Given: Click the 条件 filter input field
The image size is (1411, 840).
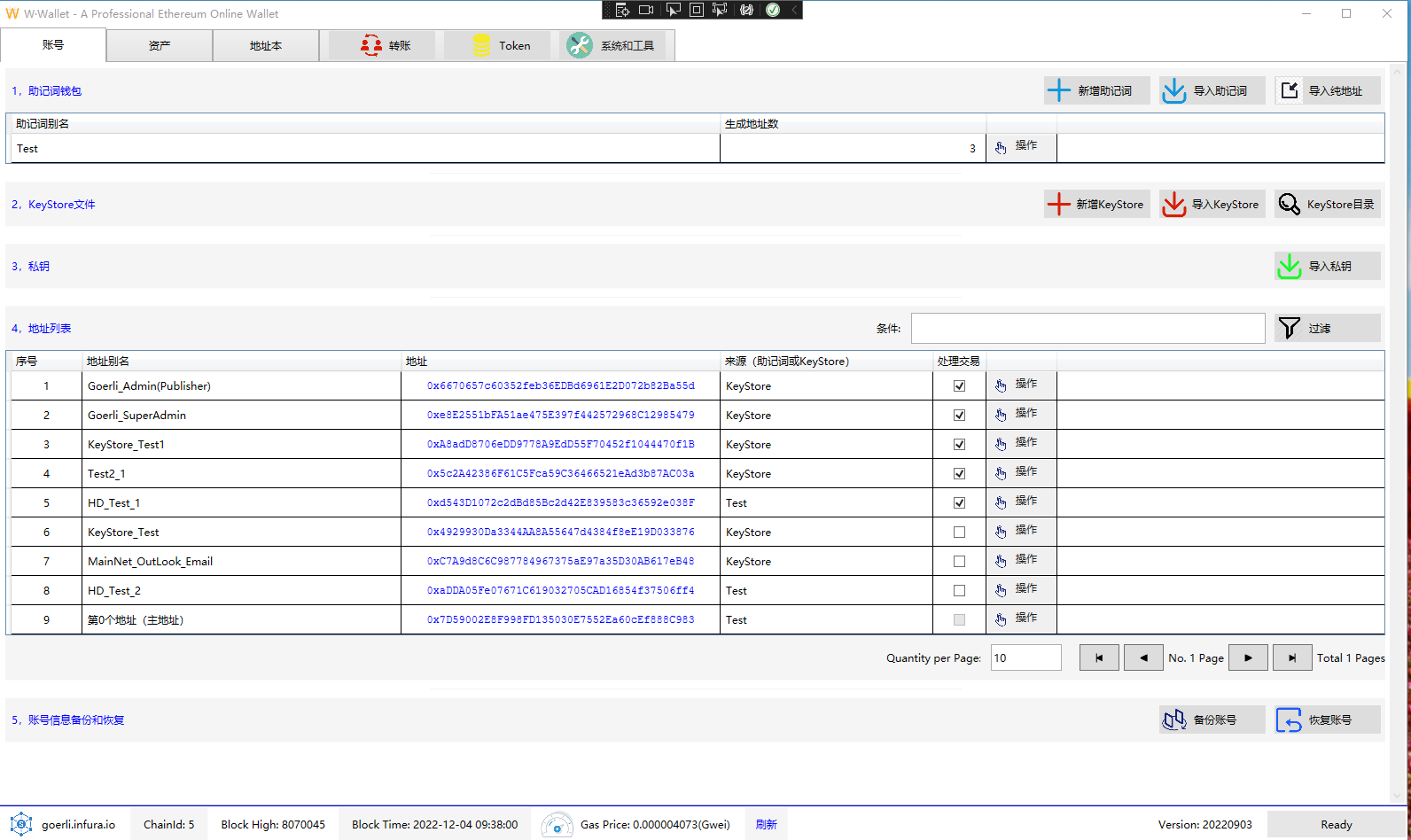Looking at the screenshot, I should point(1087,328).
